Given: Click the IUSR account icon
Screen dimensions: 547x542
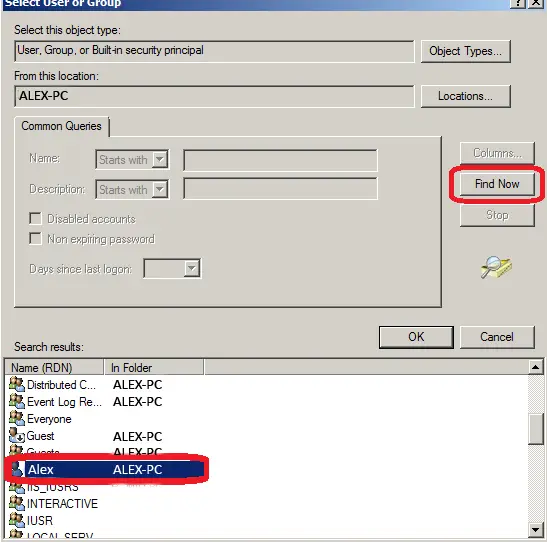Looking at the screenshot, I should pyautogui.click(x=17, y=520).
